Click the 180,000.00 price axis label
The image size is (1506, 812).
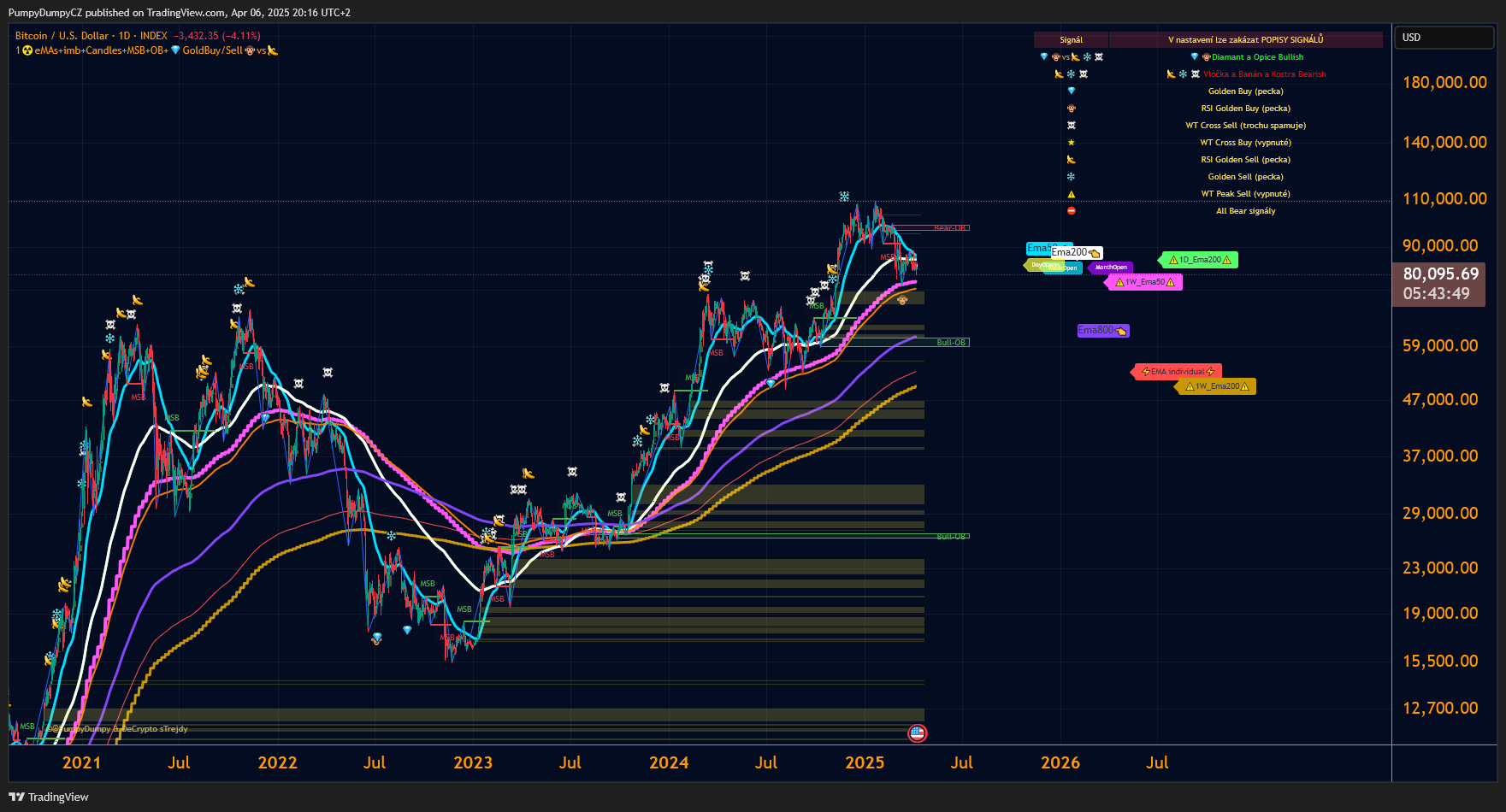(x=1444, y=82)
